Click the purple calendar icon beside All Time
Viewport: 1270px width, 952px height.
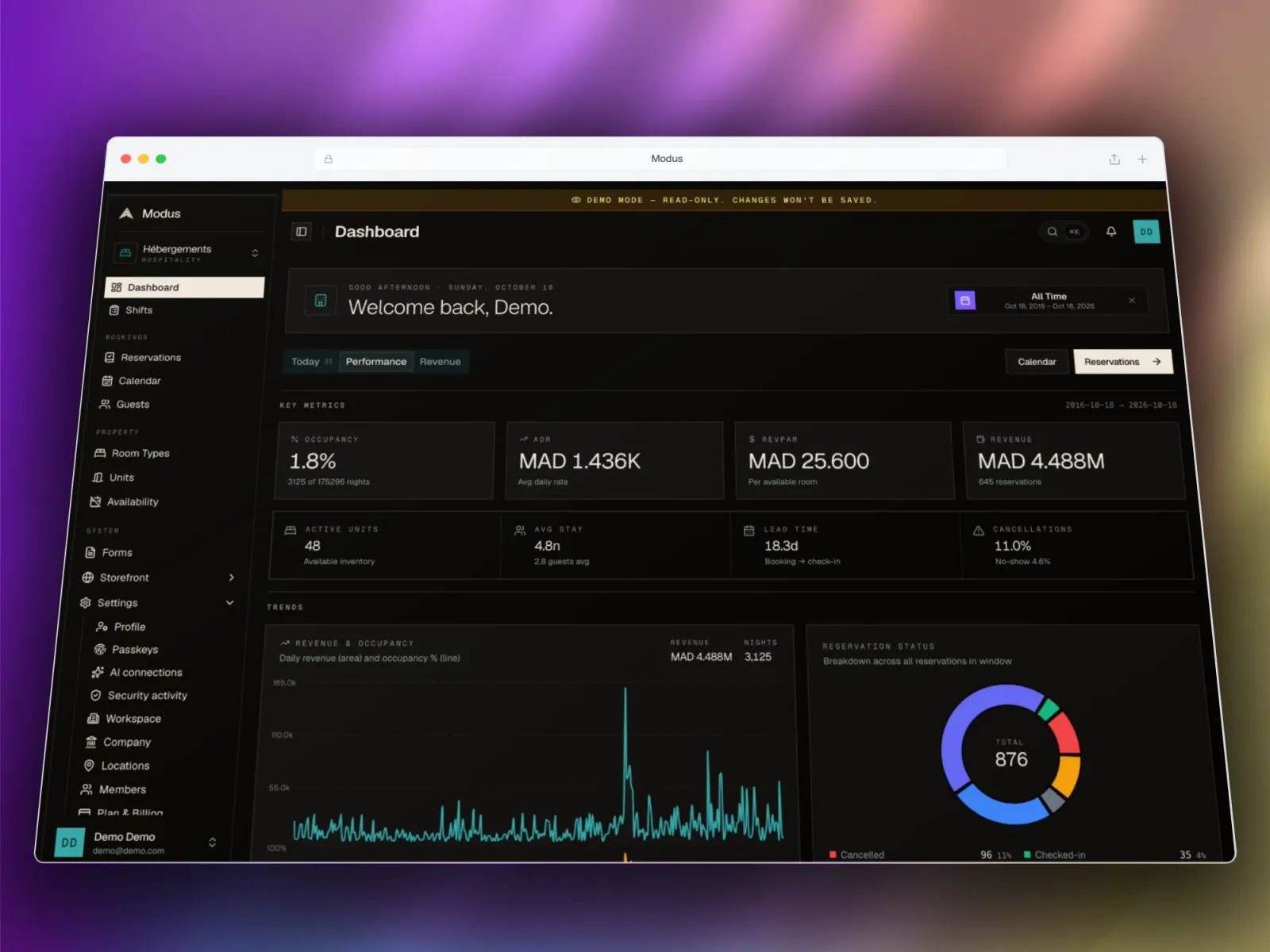[x=965, y=301]
